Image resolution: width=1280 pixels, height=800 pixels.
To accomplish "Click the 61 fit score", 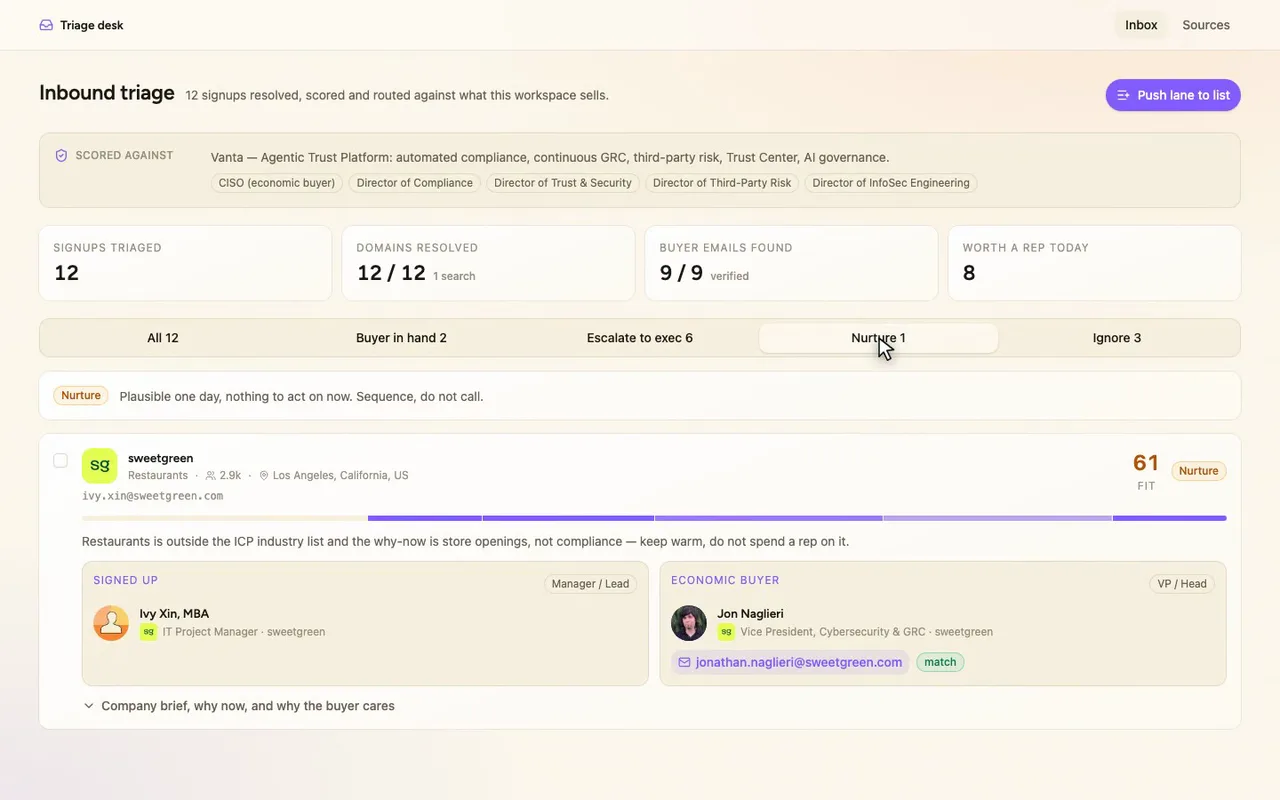I will [1146, 463].
